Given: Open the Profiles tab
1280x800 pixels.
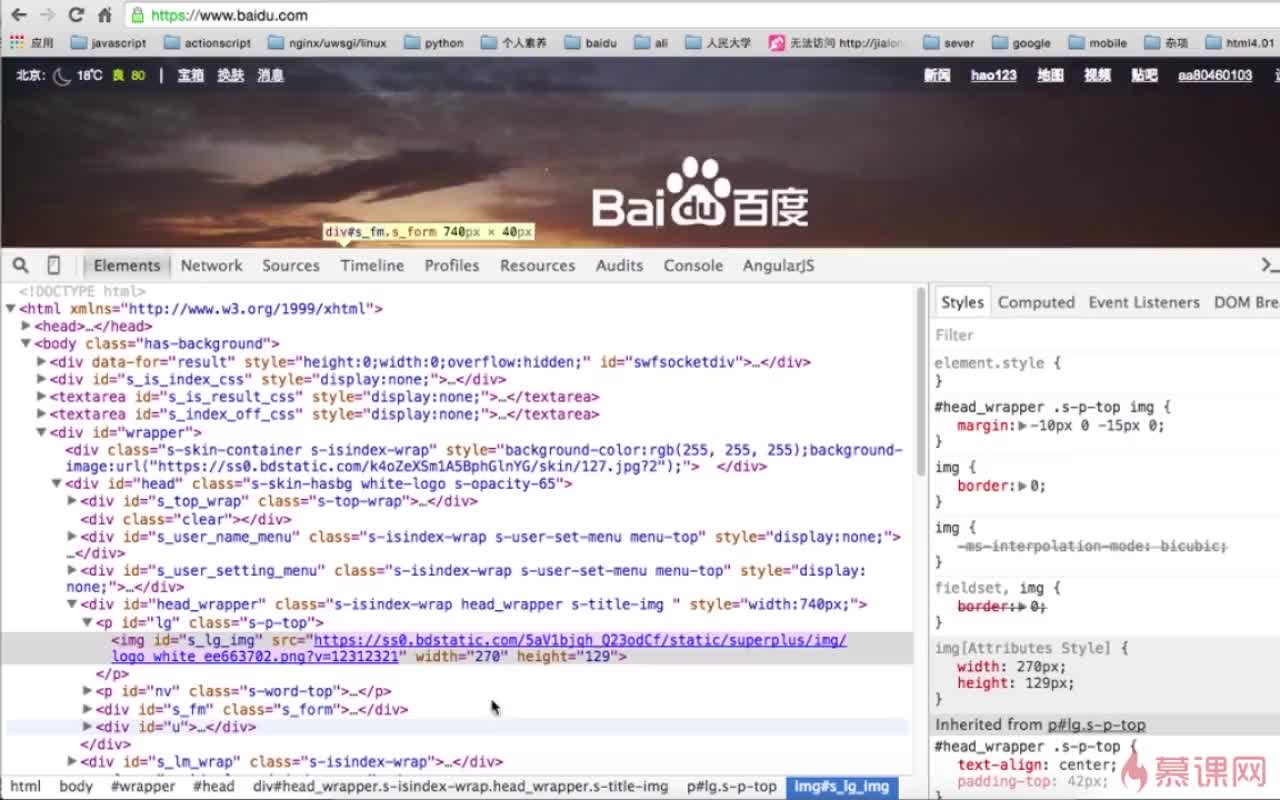Looking at the screenshot, I should (x=452, y=265).
